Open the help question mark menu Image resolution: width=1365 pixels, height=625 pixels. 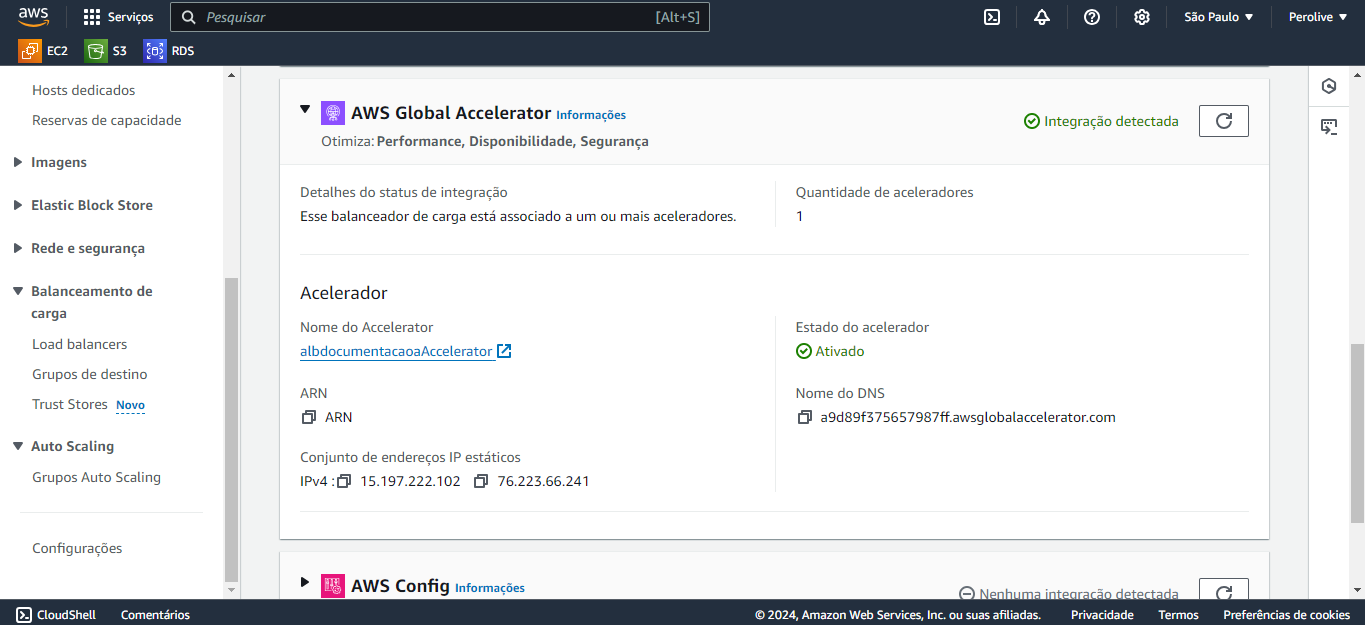(x=1092, y=17)
